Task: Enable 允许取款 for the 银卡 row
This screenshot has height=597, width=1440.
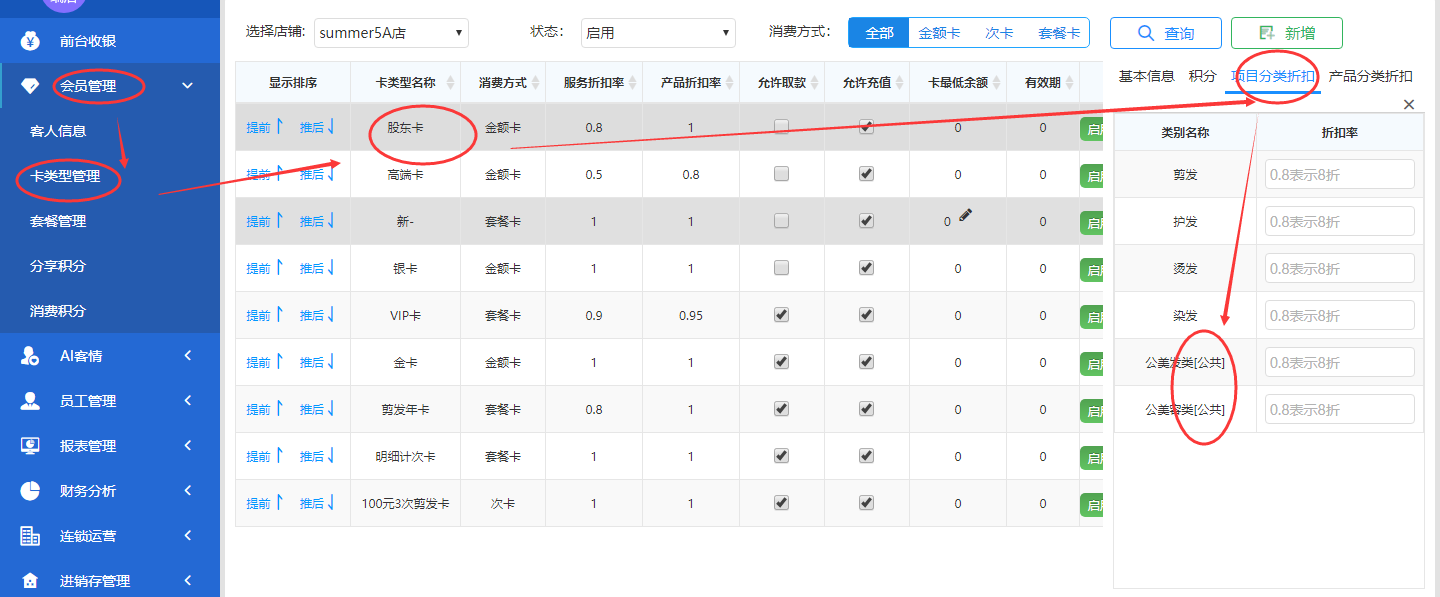Action: (x=781, y=268)
